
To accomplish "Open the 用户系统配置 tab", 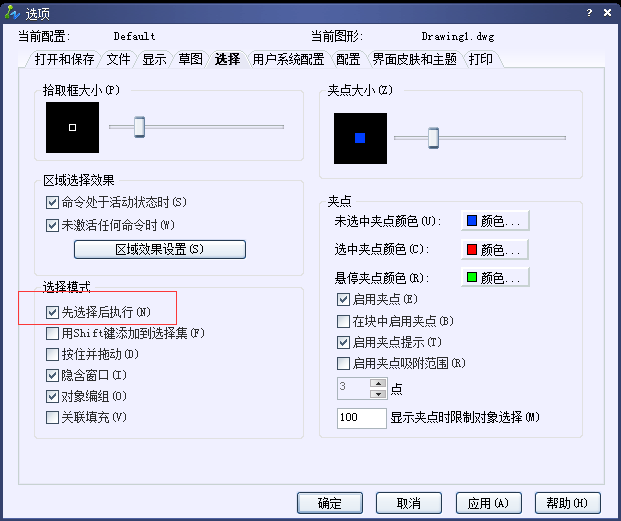I will coord(288,59).
